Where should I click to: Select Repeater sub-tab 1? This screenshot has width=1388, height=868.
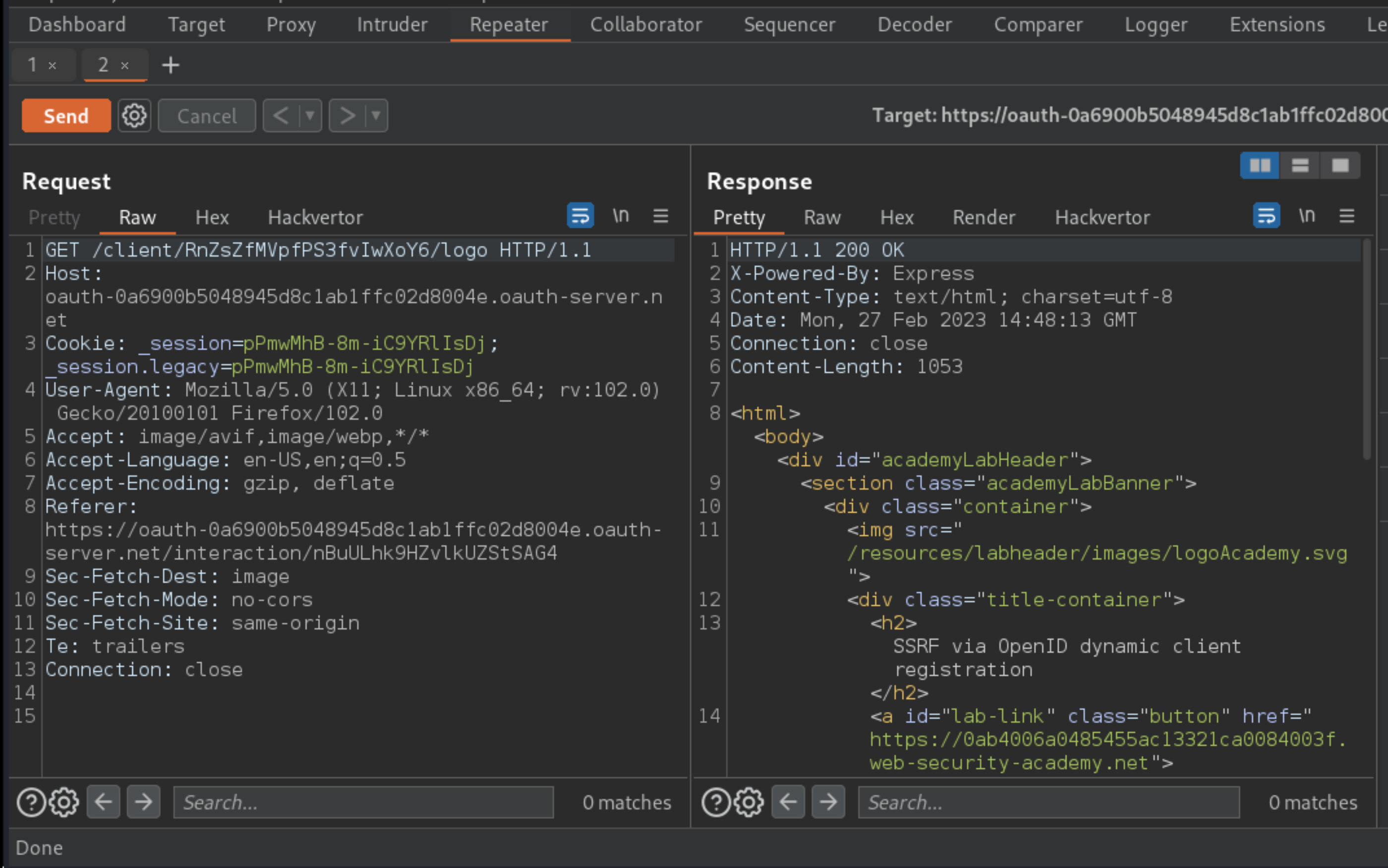32,65
